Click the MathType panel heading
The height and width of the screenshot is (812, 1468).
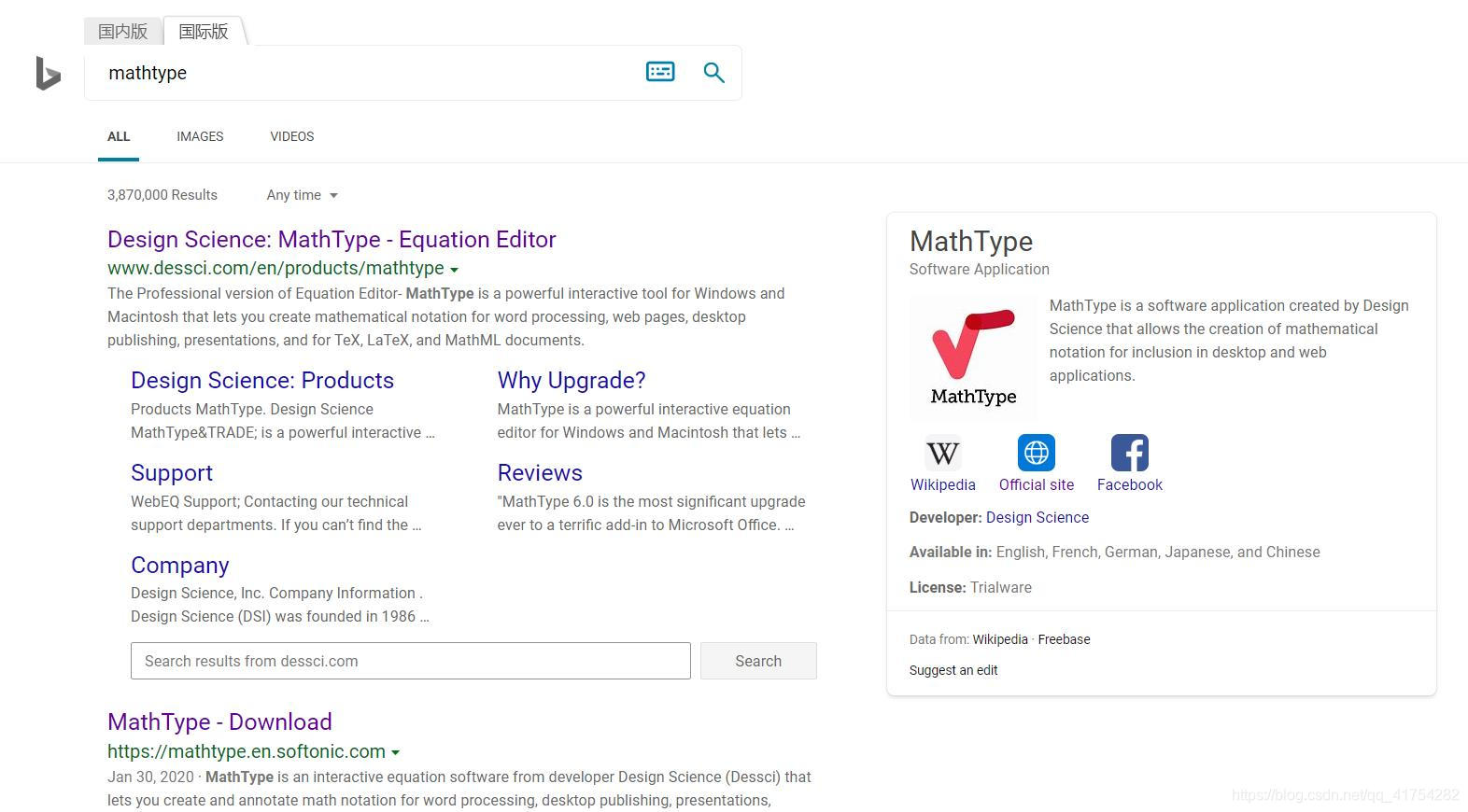pyautogui.click(x=971, y=242)
